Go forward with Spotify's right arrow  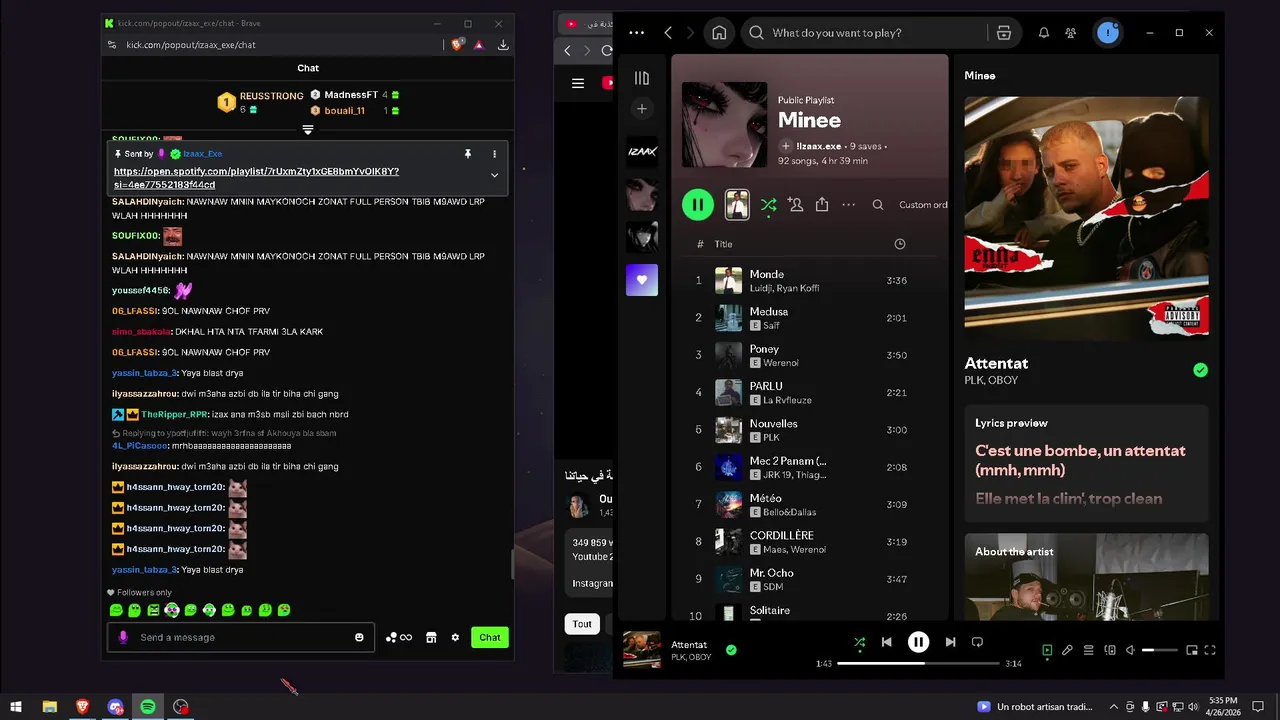[x=691, y=33]
